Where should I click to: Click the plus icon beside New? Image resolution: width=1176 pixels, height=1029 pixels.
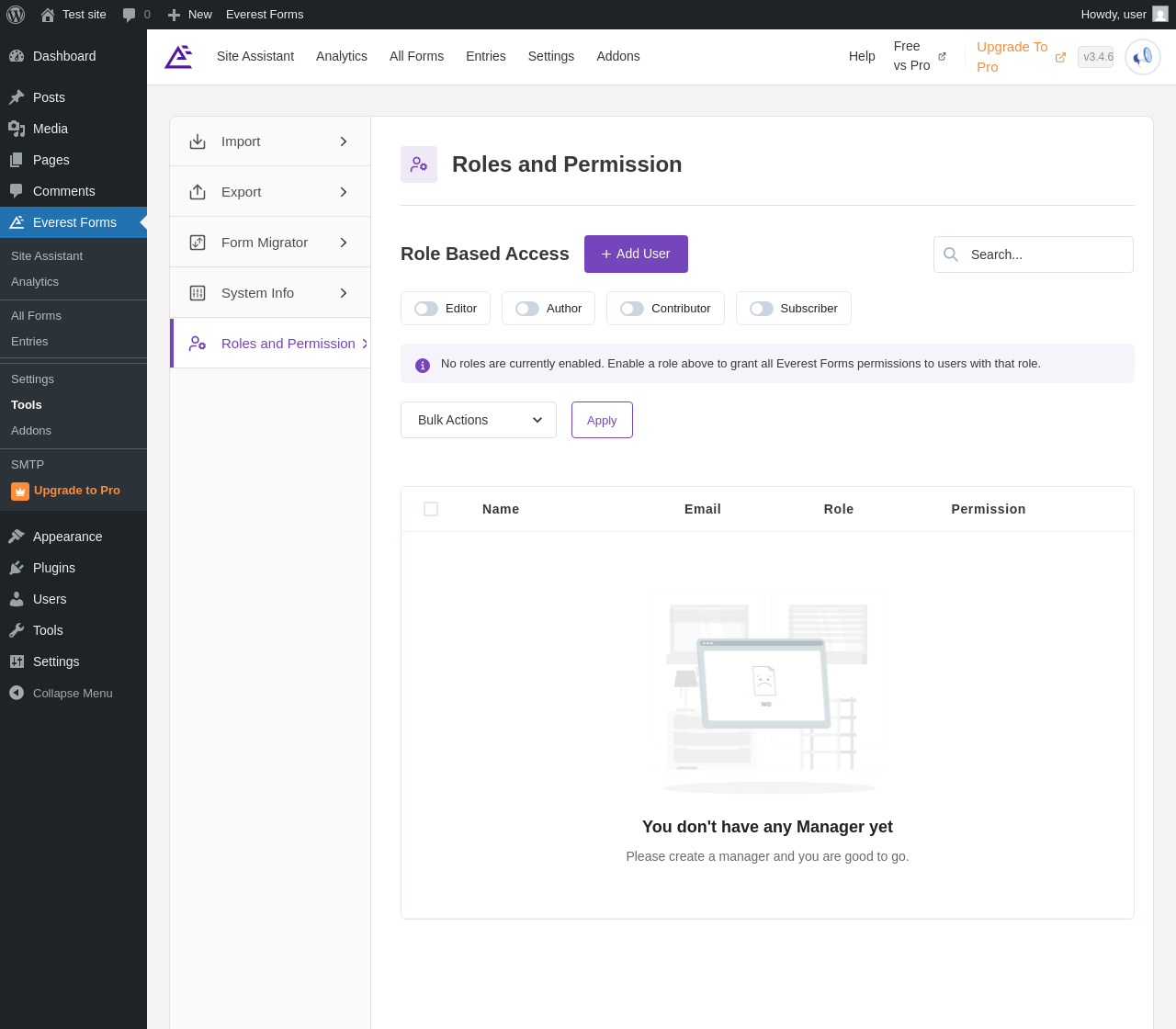pyautogui.click(x=174, y=15)
